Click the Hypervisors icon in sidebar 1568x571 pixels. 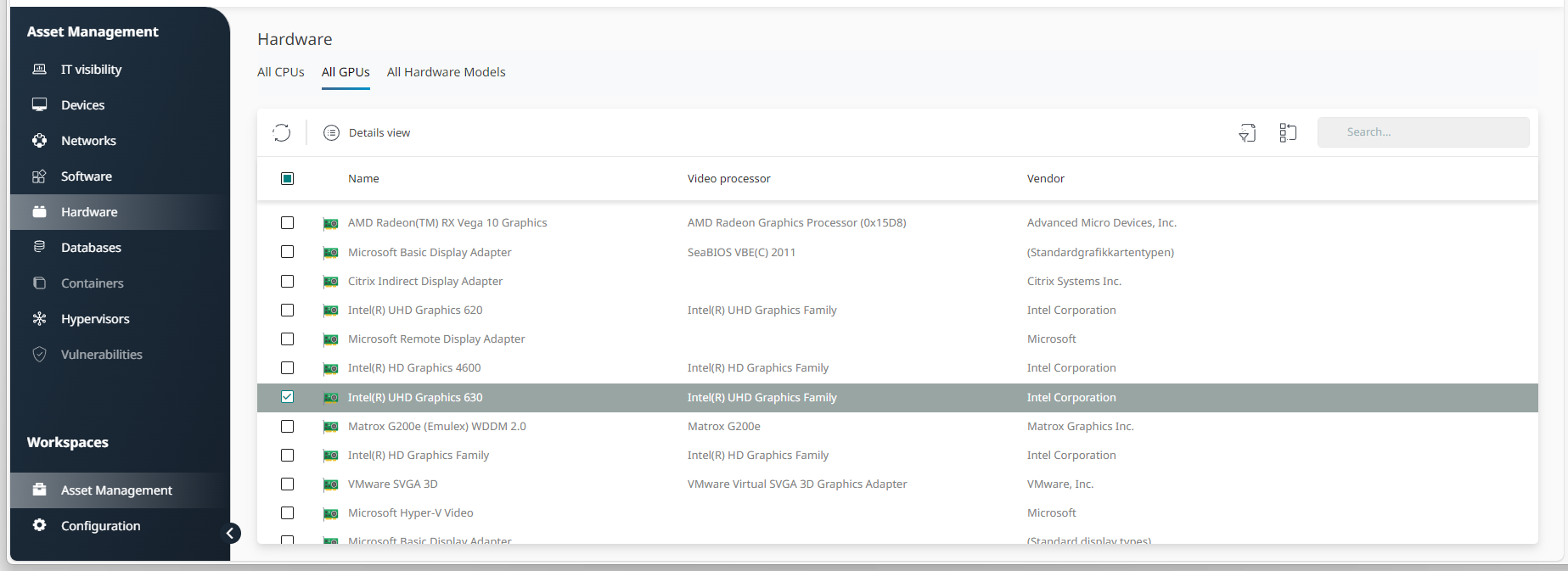(x=39, y=319)
